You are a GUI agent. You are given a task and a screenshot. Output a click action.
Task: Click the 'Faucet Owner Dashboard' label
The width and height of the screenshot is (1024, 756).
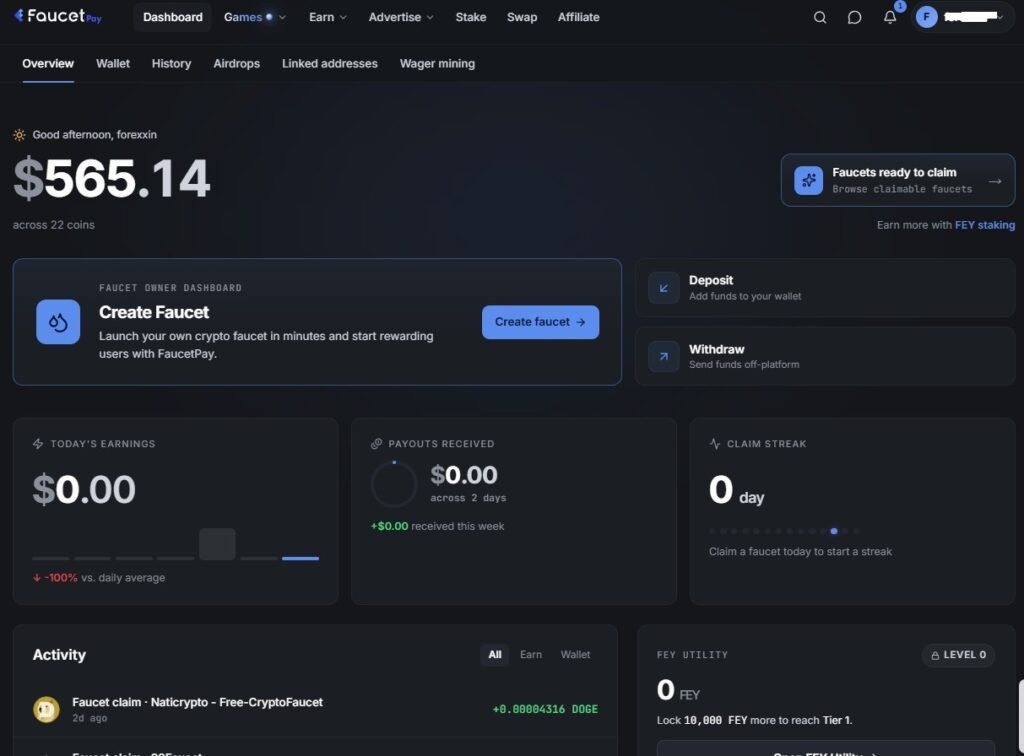(x=170, y=288)
